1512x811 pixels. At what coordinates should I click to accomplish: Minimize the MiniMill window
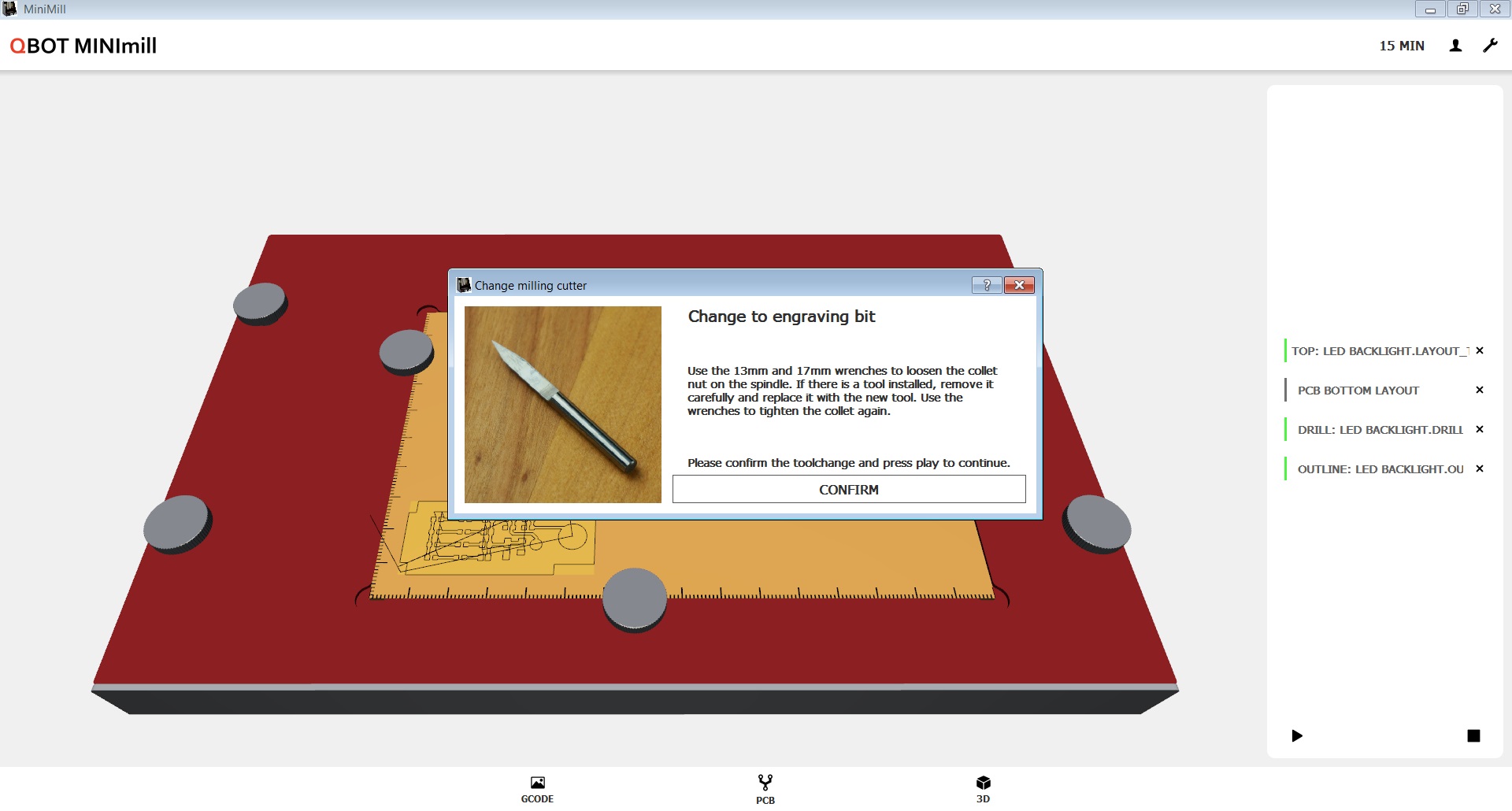pyautogui.click(x=1430, y=9)
